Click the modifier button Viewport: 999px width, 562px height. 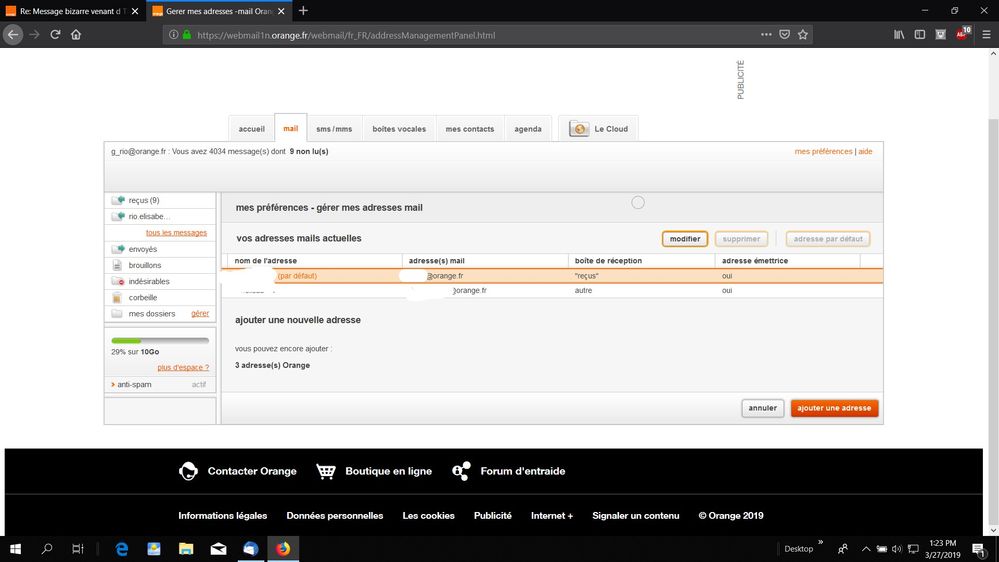coord(685,239)
